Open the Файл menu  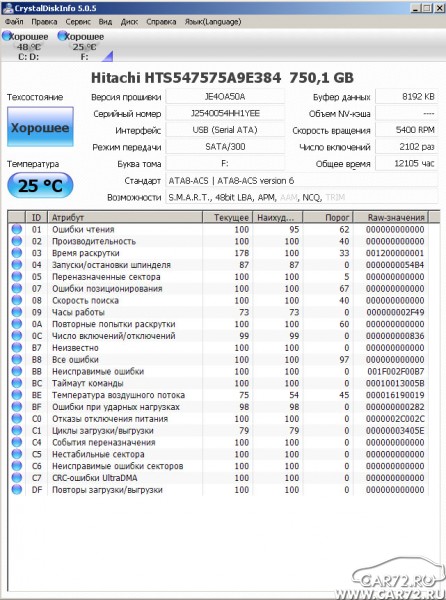pyautogui.click(x=14, y=22)
